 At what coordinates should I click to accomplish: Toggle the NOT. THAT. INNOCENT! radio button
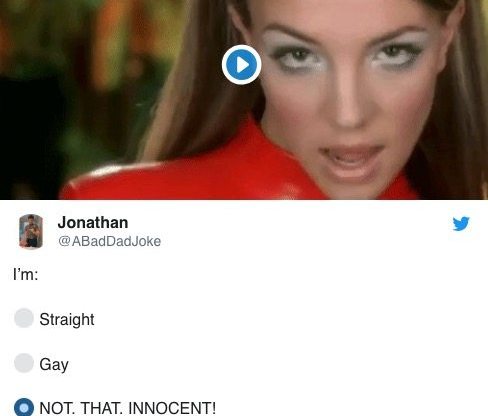24,407
